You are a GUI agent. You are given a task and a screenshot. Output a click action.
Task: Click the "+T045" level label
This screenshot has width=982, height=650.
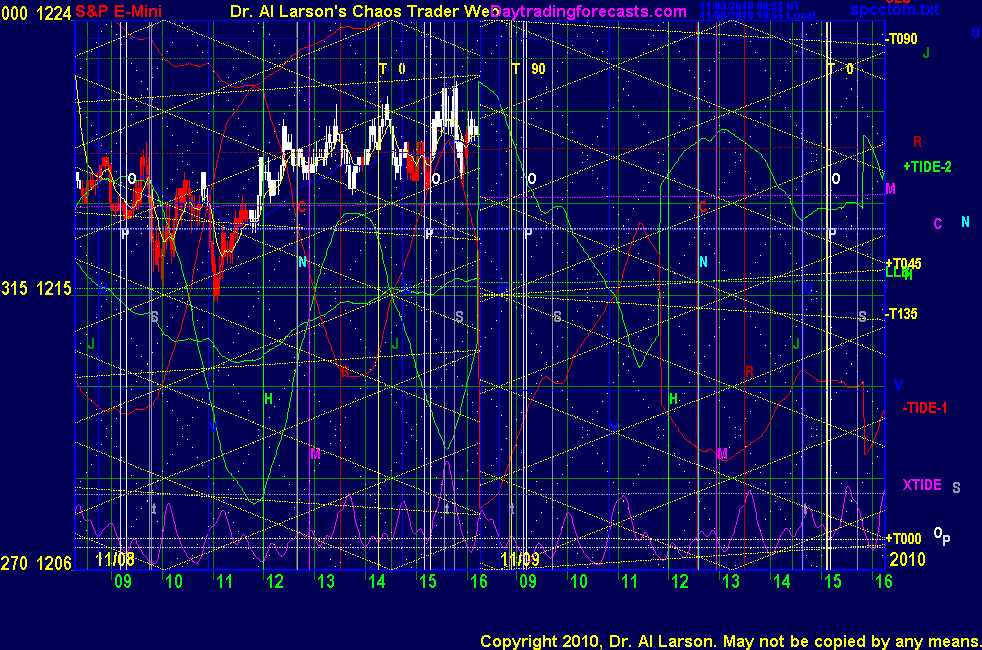[x=903, y=264]
